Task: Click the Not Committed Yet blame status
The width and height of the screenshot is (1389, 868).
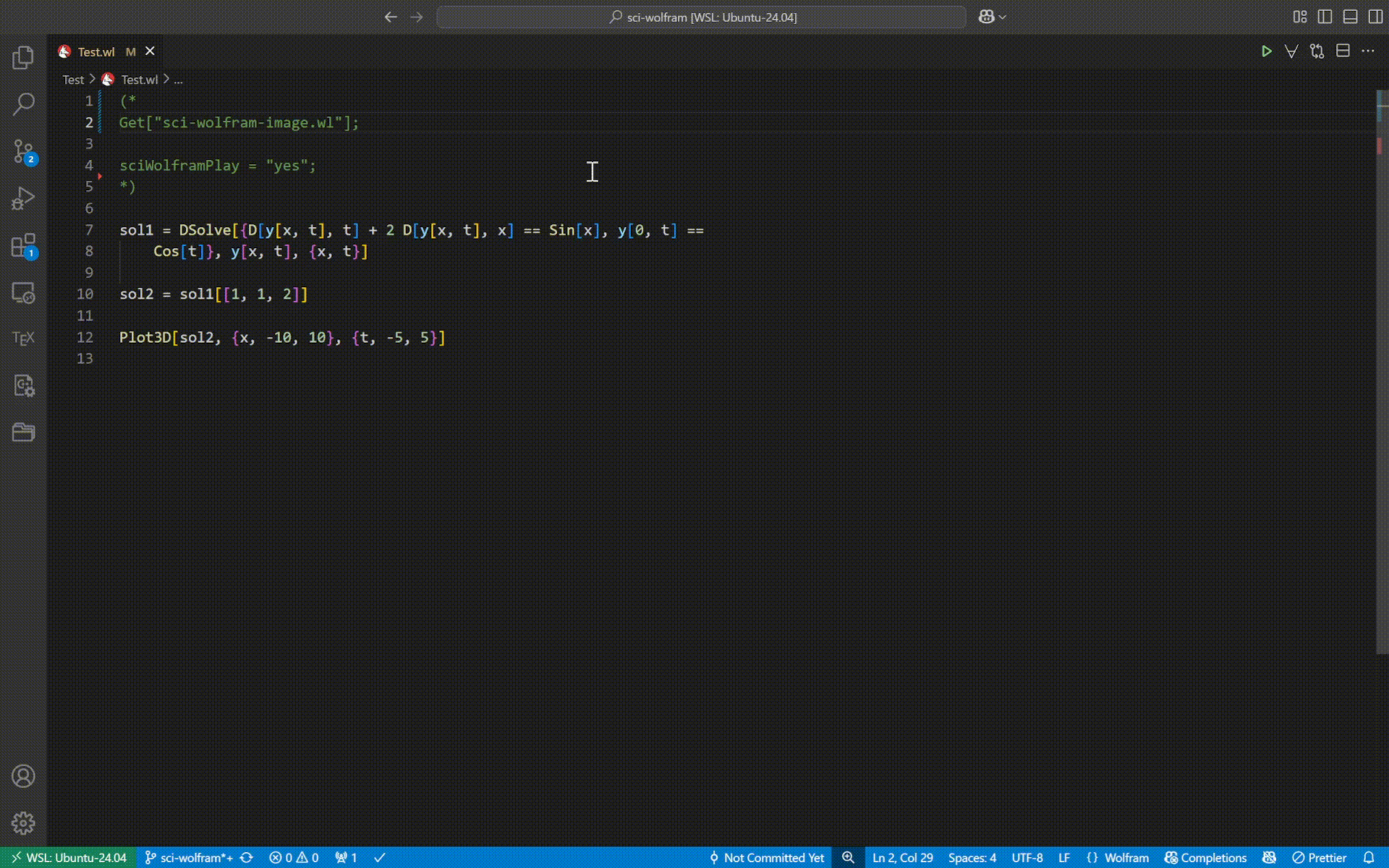Action: tap(767, 858)
